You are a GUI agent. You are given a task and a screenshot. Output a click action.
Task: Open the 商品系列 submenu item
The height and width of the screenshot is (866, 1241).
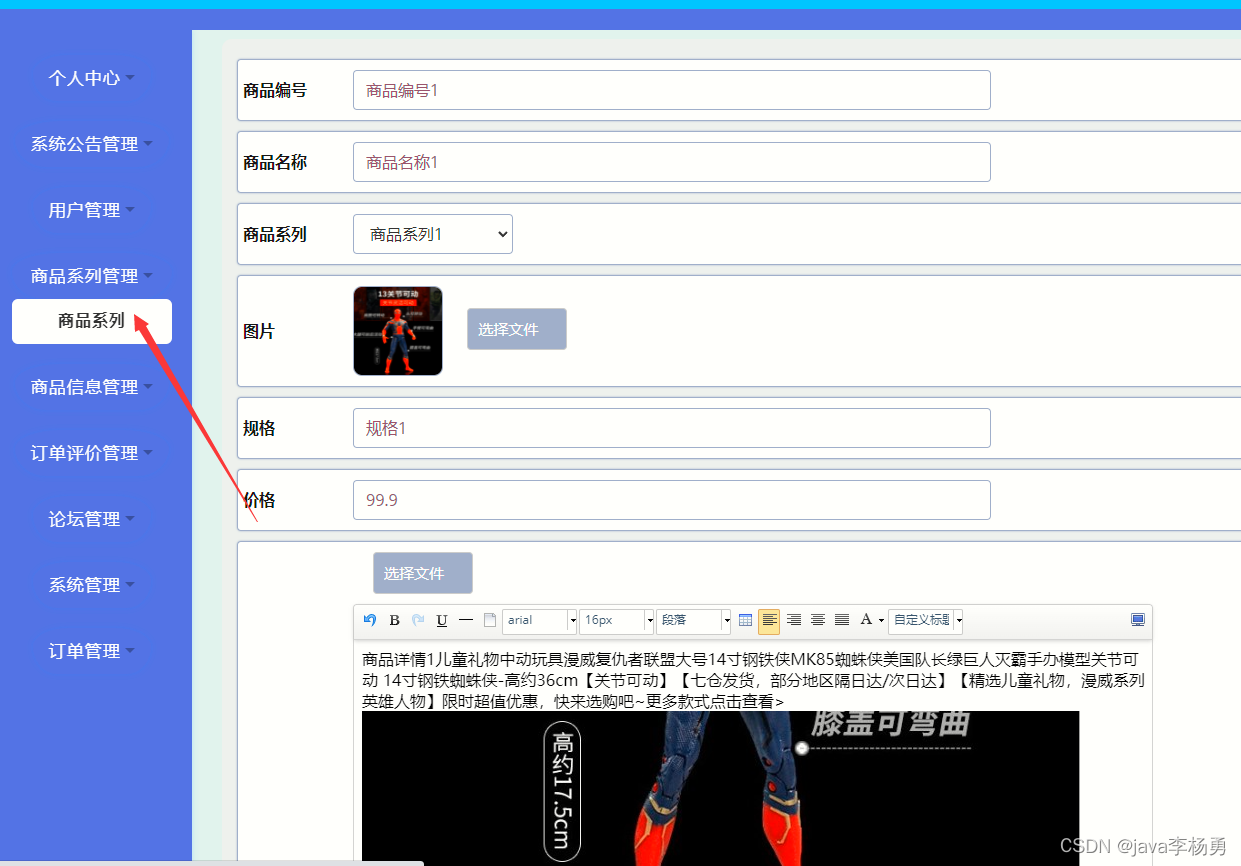coord(92,321)
